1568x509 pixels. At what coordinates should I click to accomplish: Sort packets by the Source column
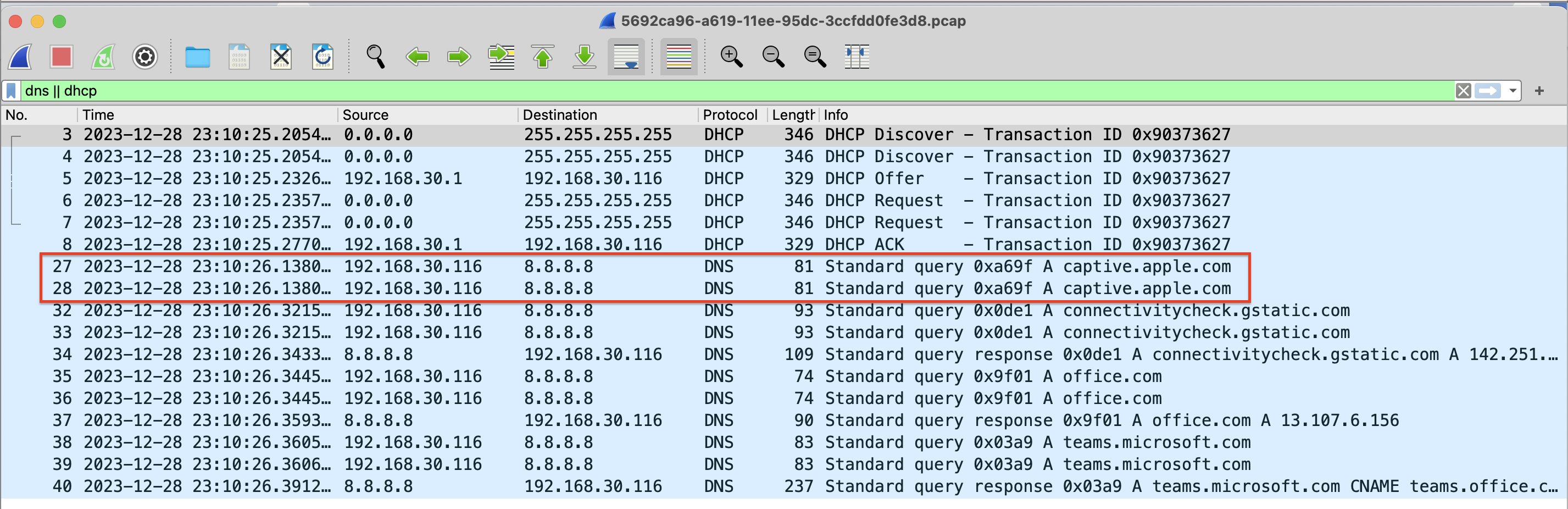[x=428, y=115]
